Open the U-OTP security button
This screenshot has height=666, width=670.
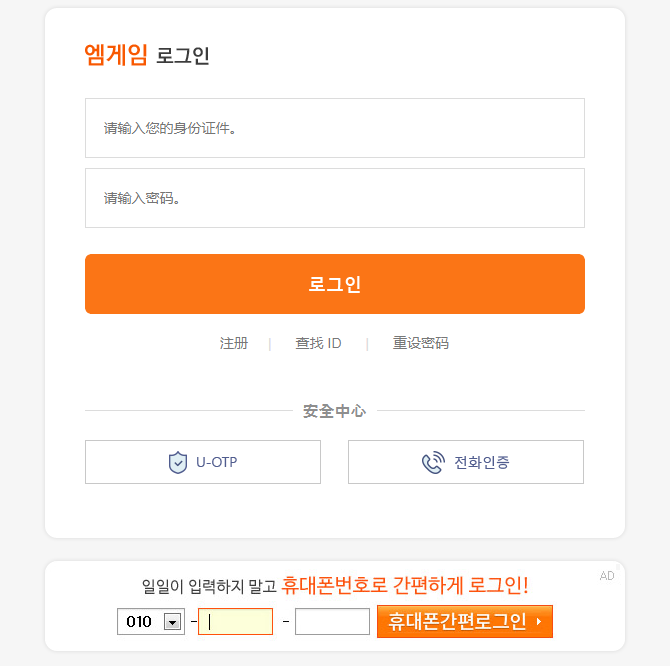[x=203, y=462]
